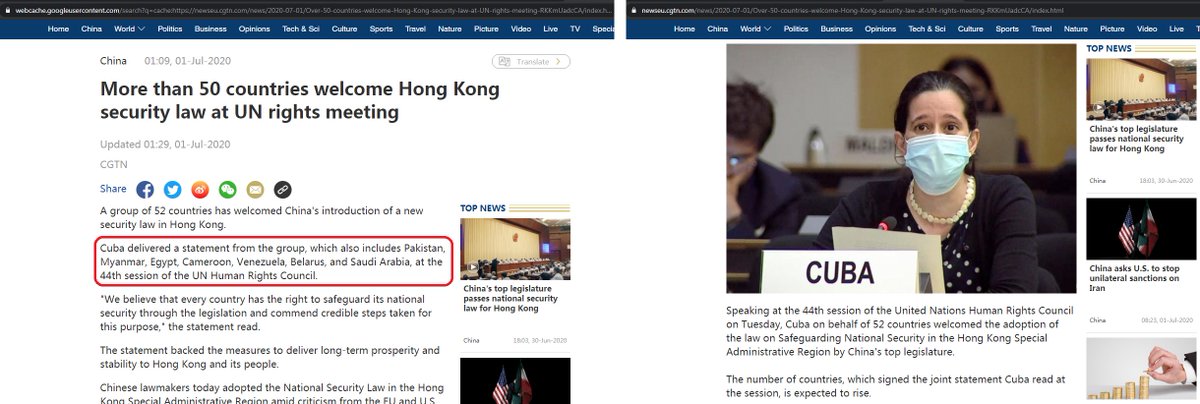Open Travel in right window navigation
Screen dimensions: 1200x404
1042,29
